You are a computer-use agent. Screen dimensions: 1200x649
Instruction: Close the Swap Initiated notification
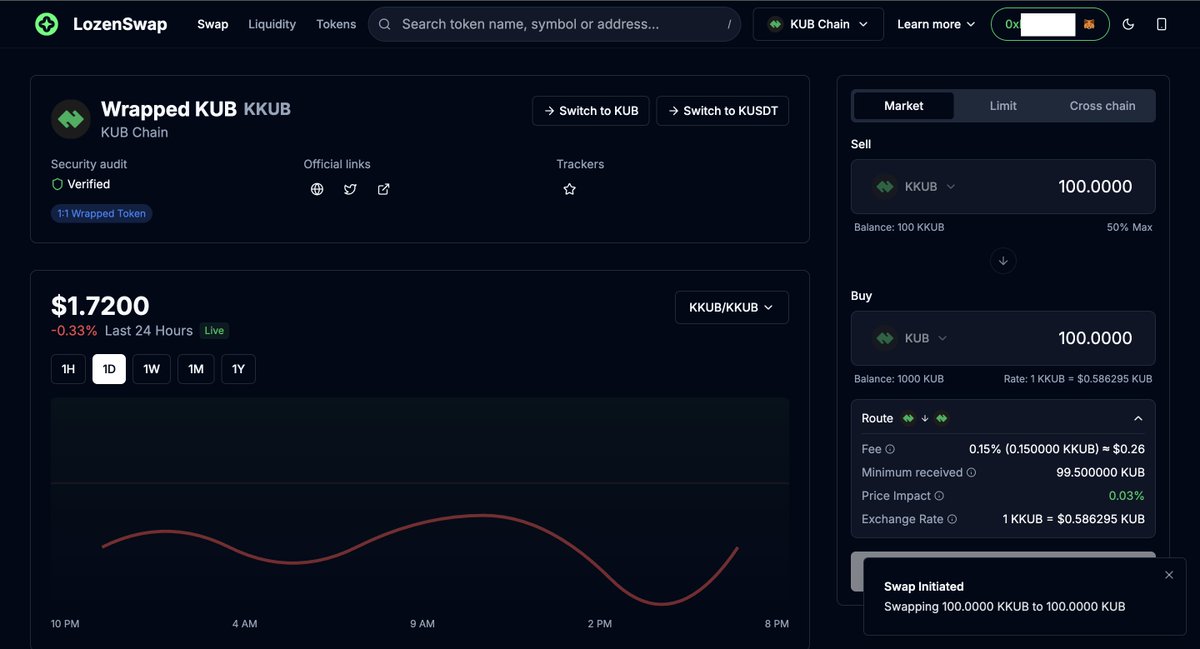pyautogui.click(x=1169, y=575)
